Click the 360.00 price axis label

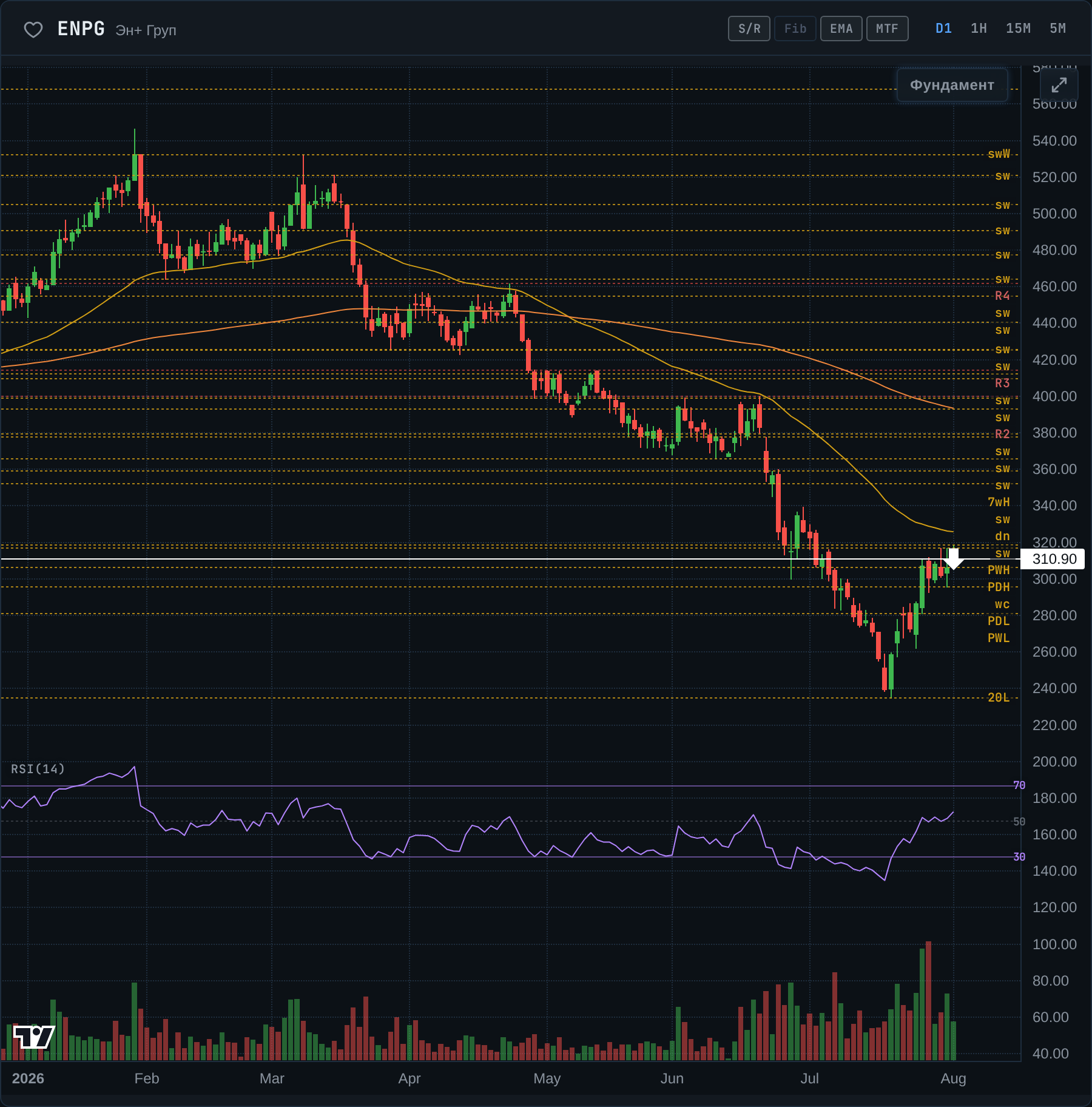(1054, 469)
